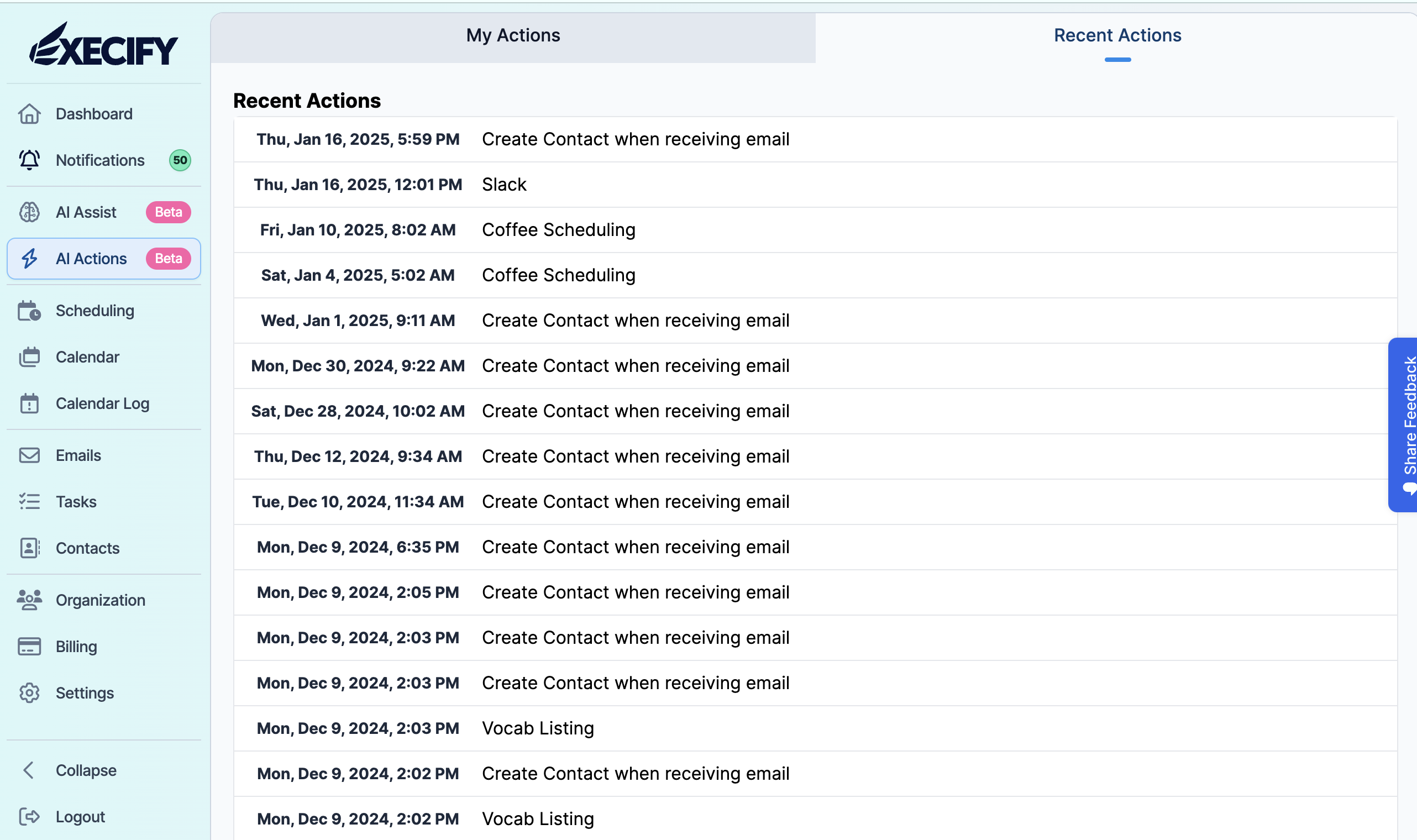This screenshot has height=840, width=1417.
Task: Click the green 50 notifications badge
Action: (180, 160)
